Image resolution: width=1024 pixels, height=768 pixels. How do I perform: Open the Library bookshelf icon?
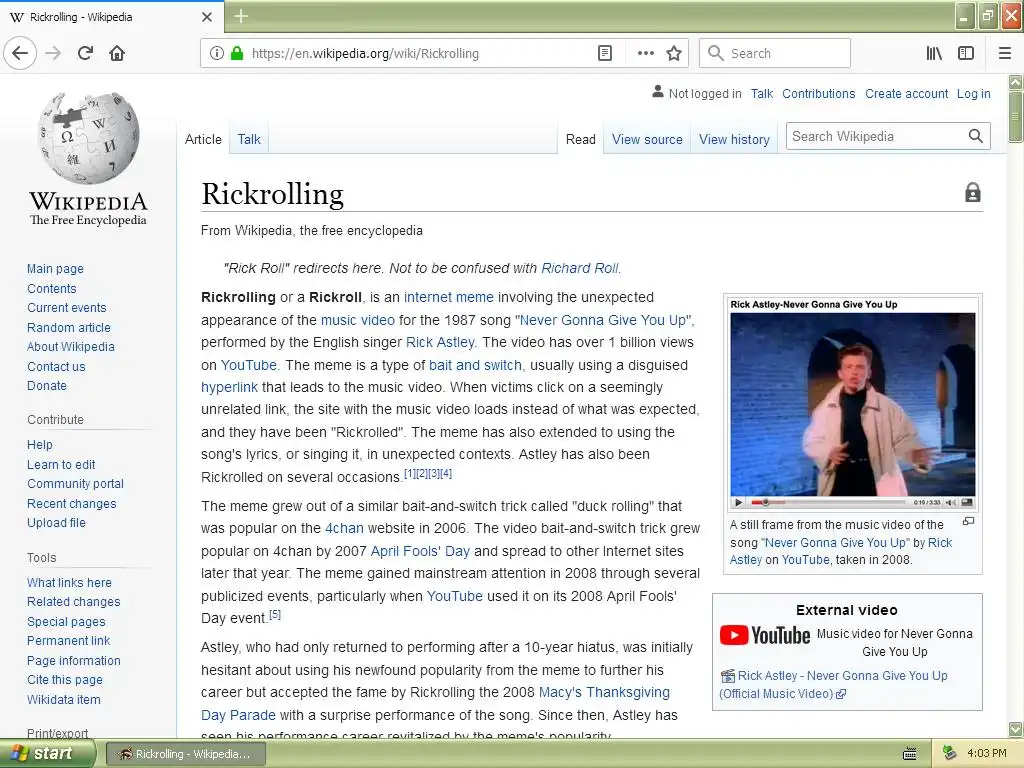(934, 54)
